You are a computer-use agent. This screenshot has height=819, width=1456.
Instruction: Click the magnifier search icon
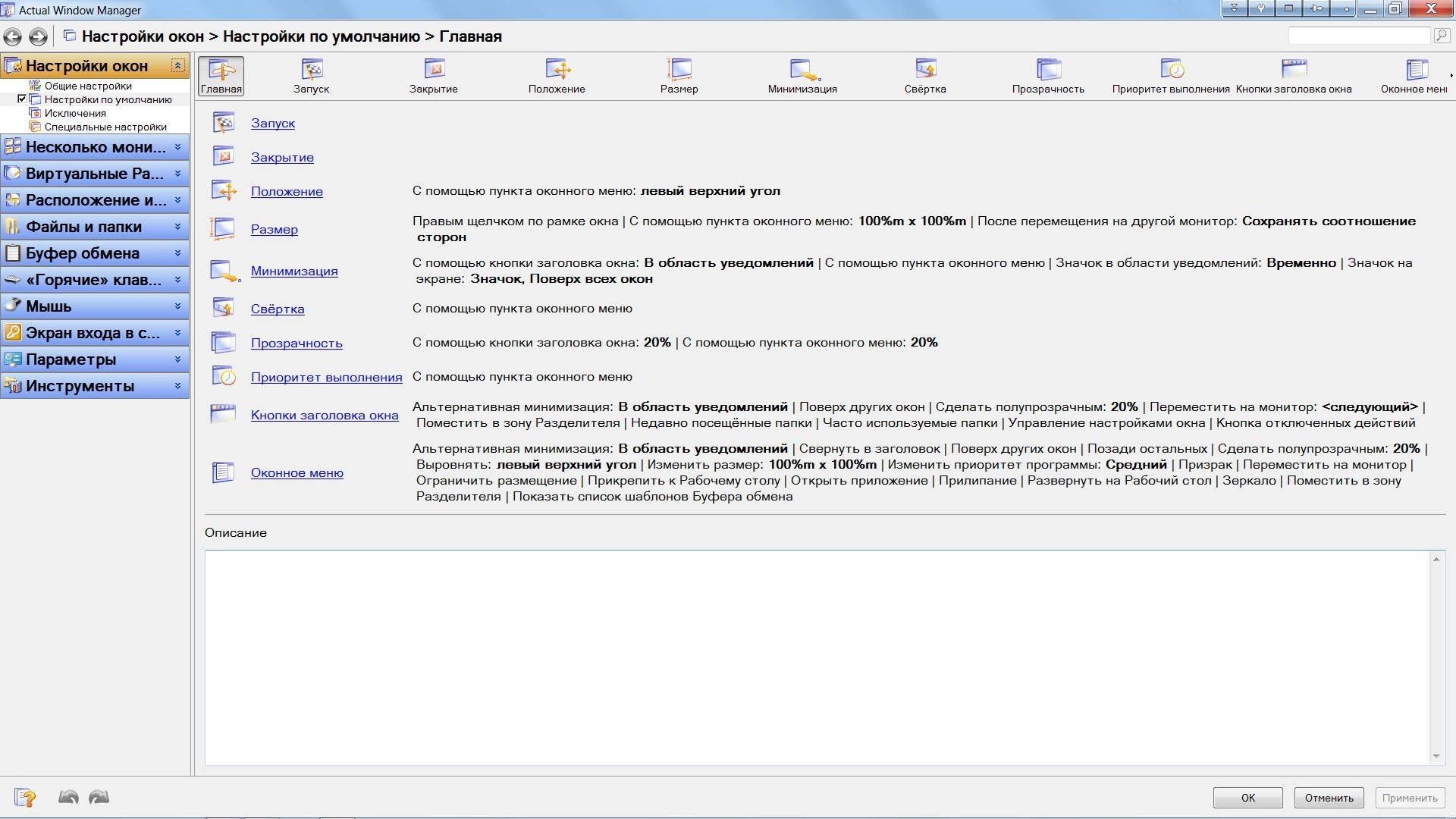pos(1441,36)
